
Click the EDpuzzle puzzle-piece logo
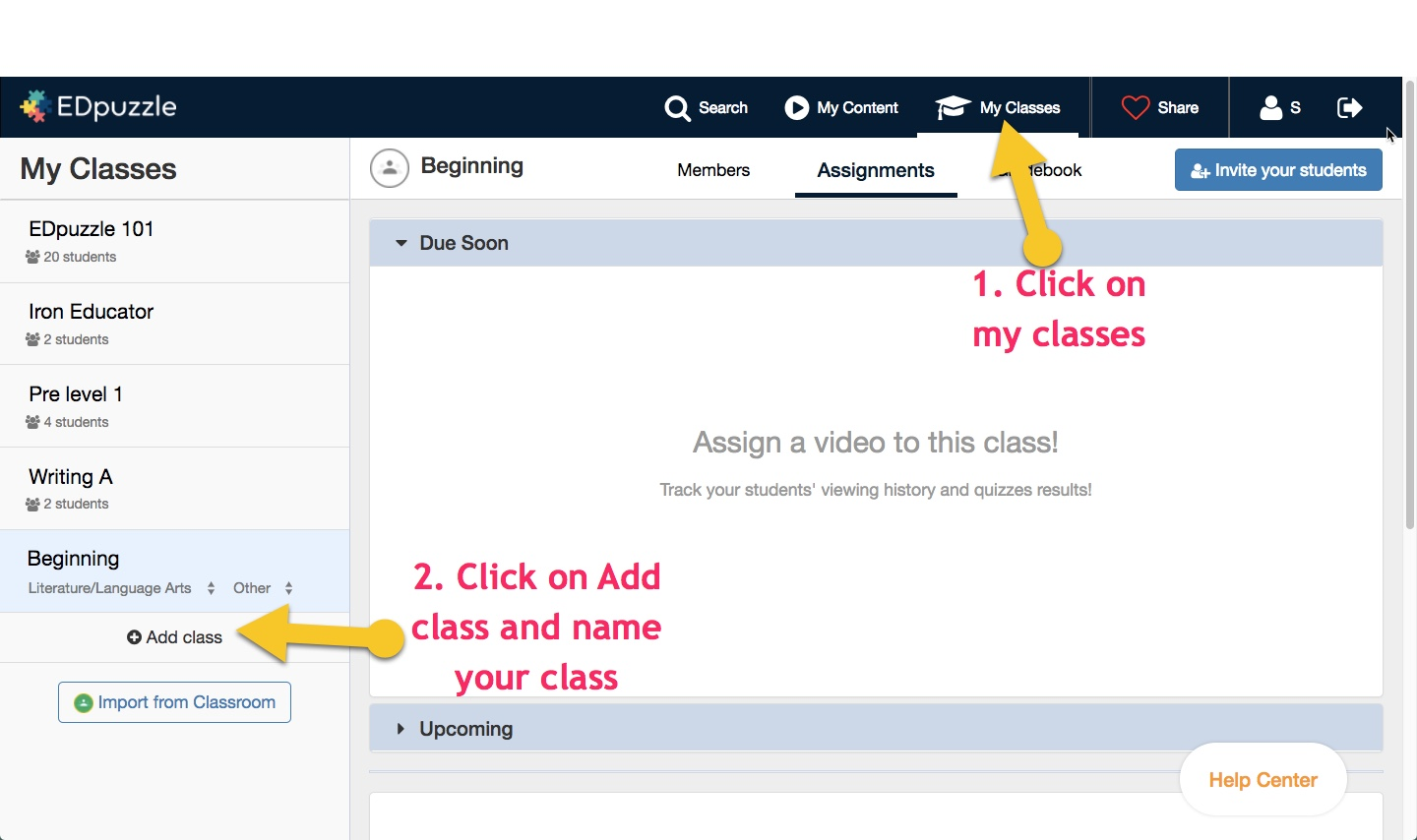coord(35,106)
